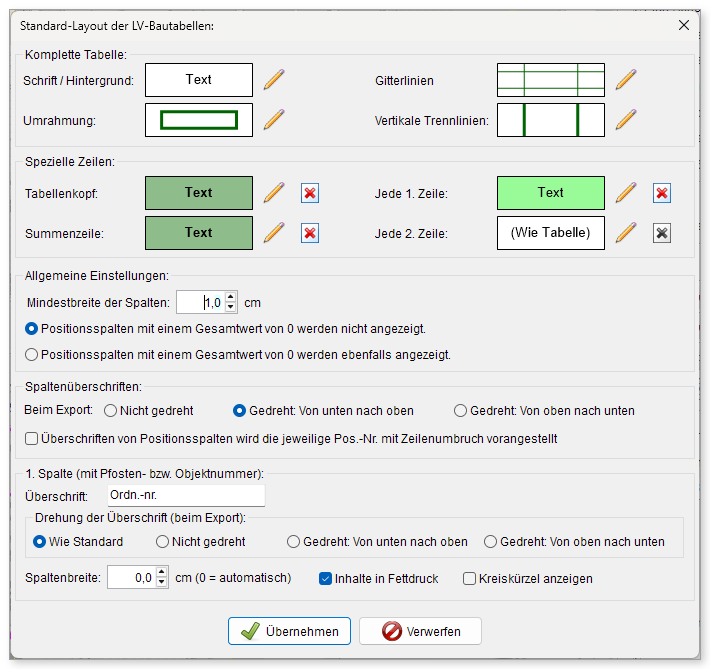Click the Schrift / Hintergrund Text preview

point(199,80)
